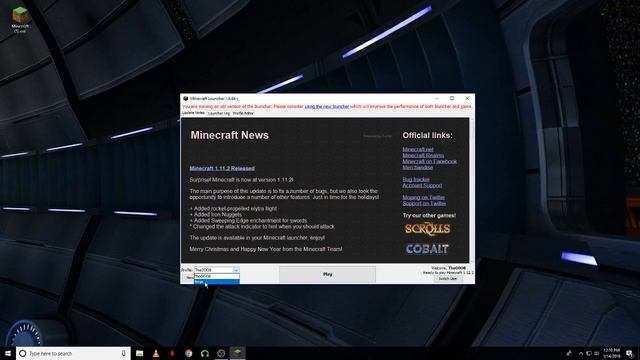
Task: Click the Cobalt game logo
Action: [x=427, y=249]
